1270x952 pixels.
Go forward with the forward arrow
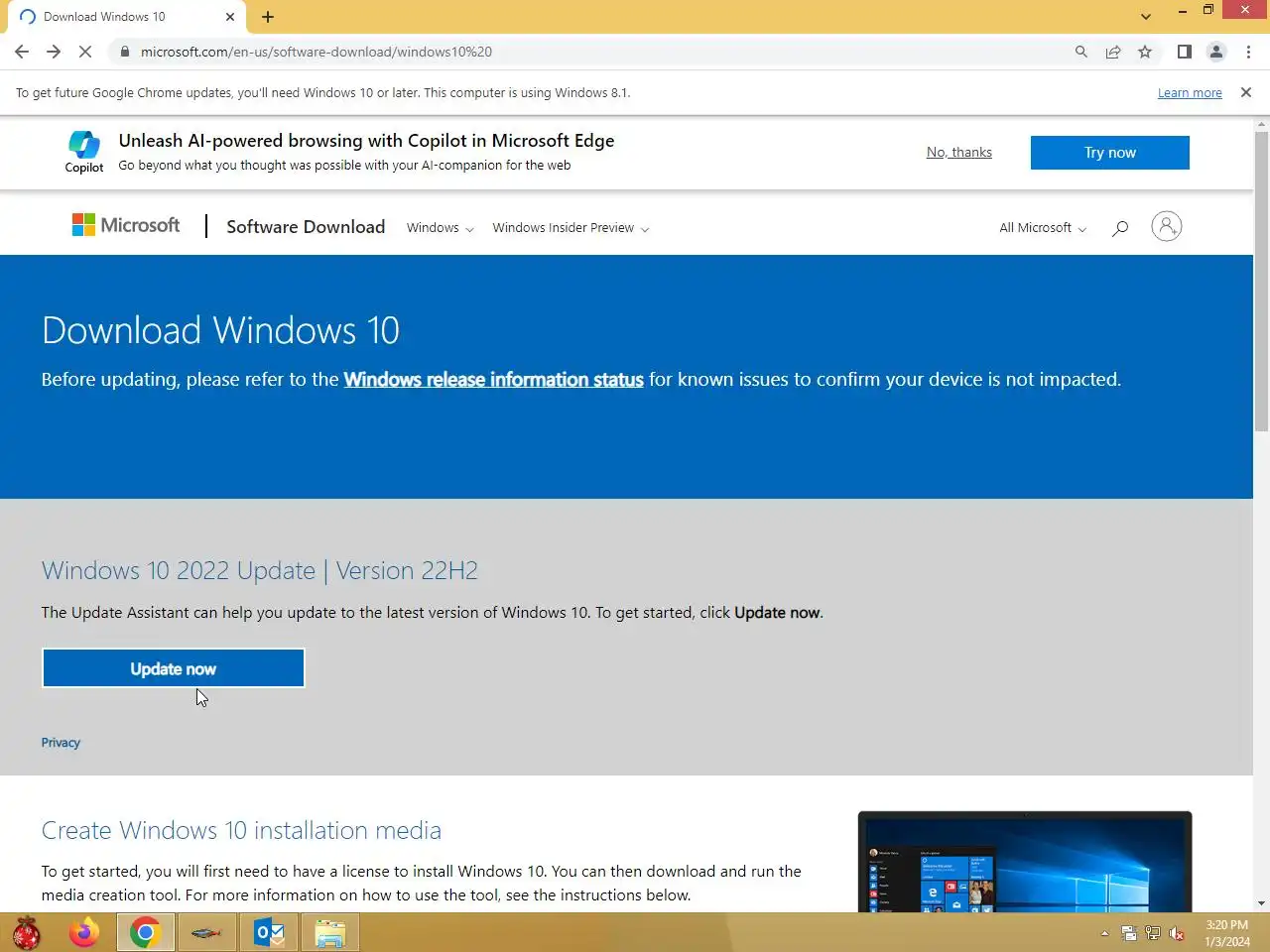(54, 52)
